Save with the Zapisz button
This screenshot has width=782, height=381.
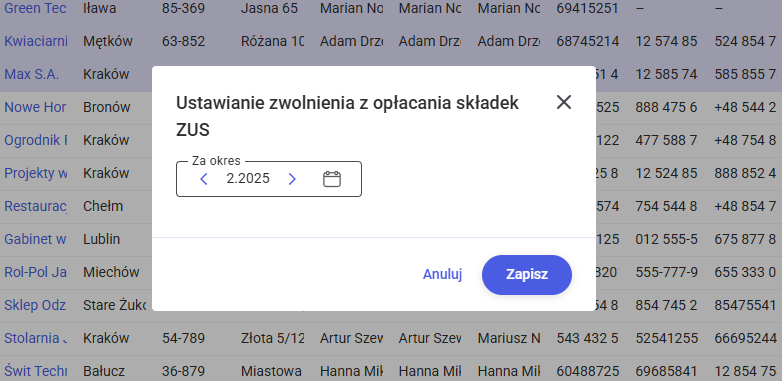pos(527,275)
